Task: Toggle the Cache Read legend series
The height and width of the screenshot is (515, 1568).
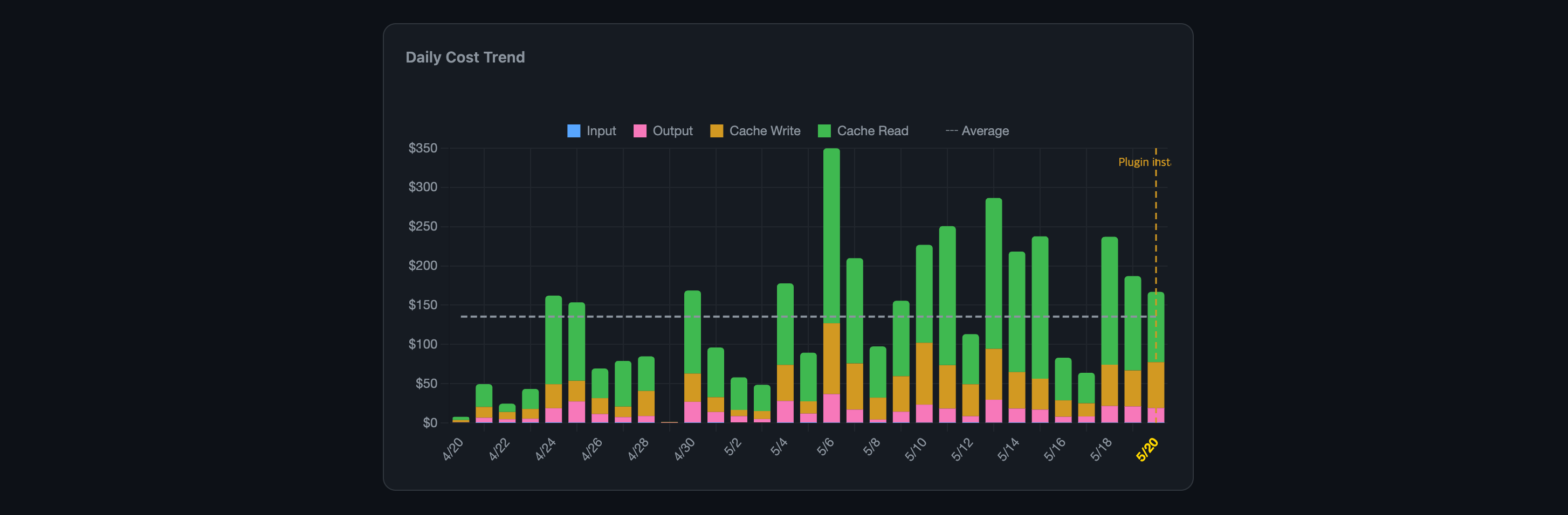Action: click(x=863, y=131)
